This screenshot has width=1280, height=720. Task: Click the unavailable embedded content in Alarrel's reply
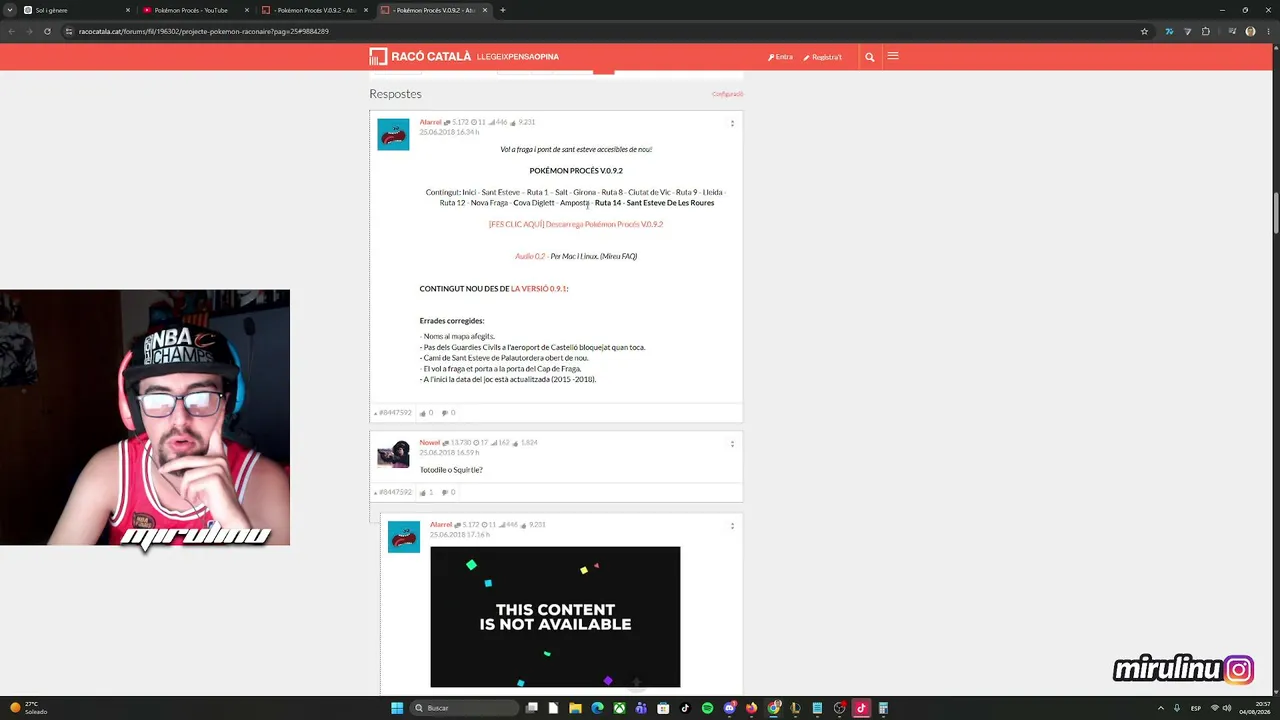coord(555,617)
